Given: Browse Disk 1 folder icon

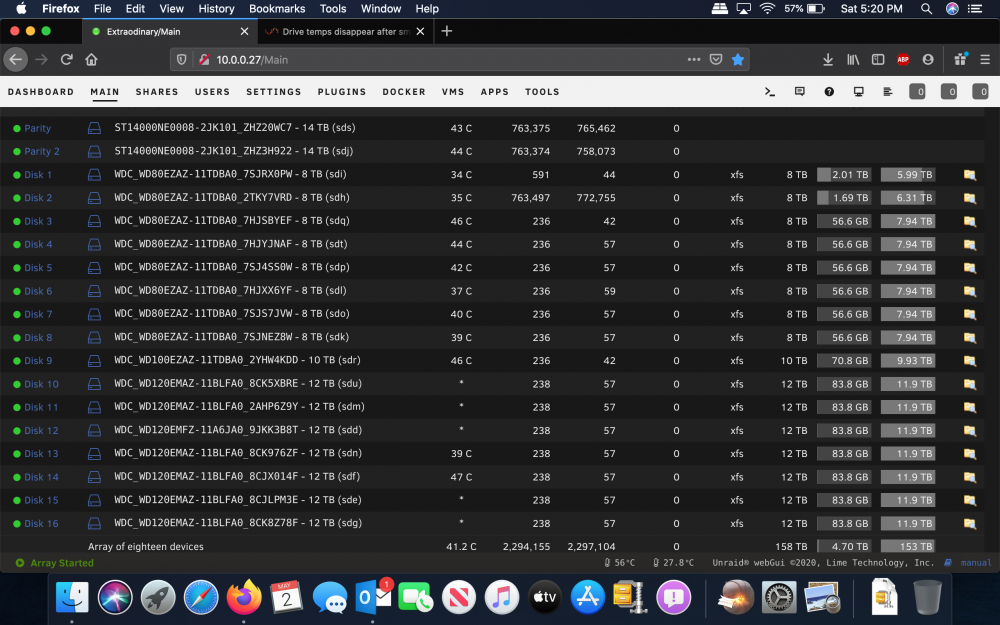Looking at the screenshot, I should coord(969,175).
